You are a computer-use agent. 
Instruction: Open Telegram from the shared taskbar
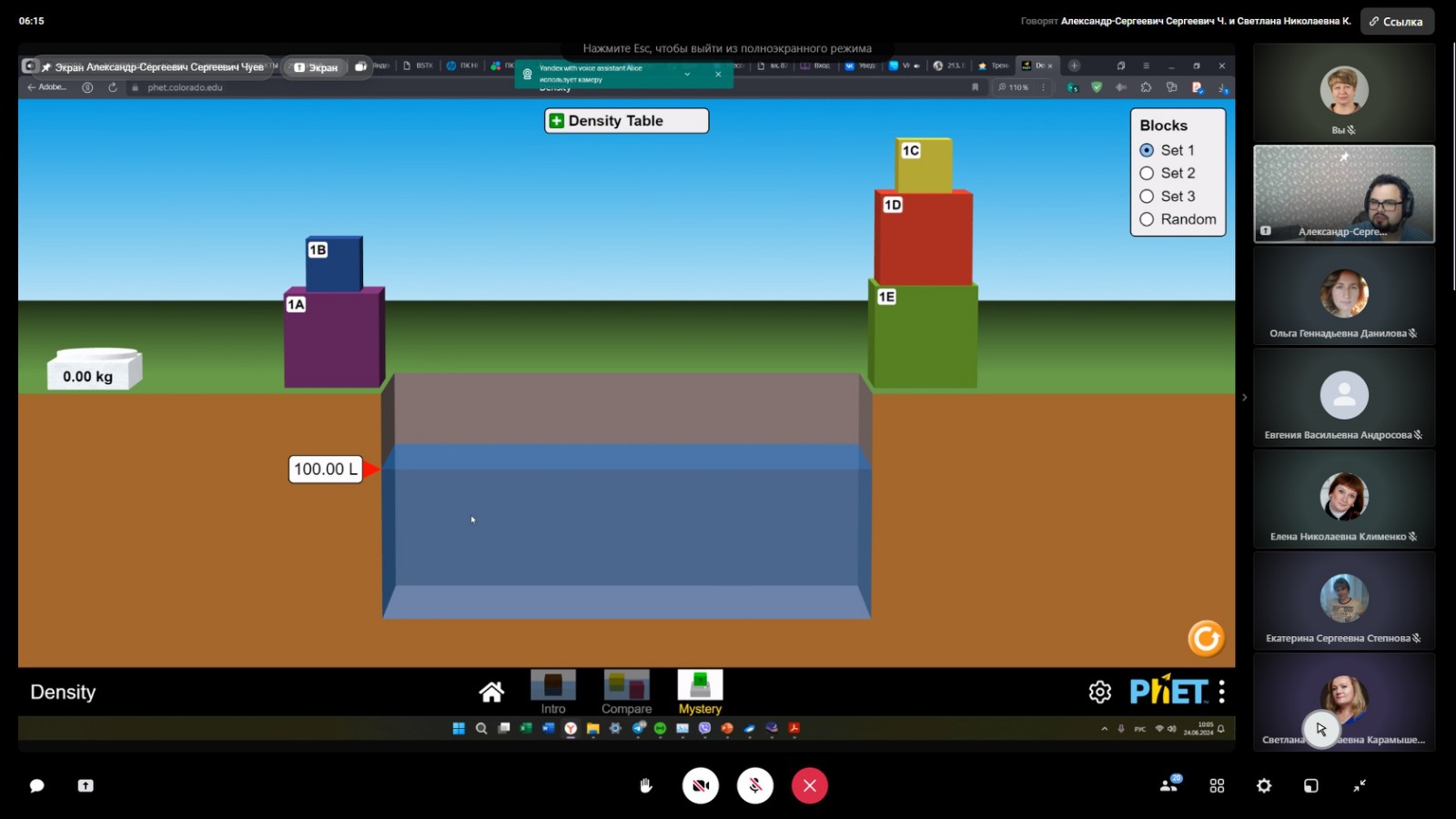coord(638,728)
